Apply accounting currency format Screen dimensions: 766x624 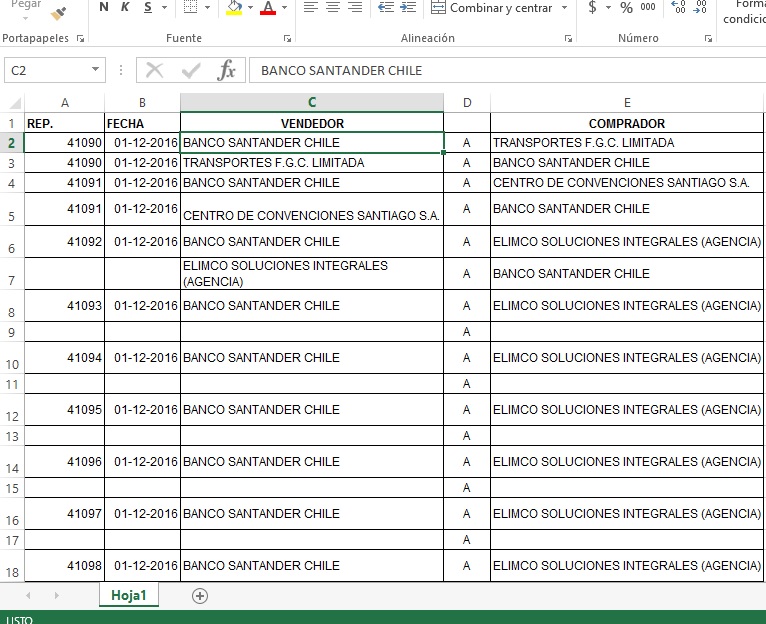point(592,7)
